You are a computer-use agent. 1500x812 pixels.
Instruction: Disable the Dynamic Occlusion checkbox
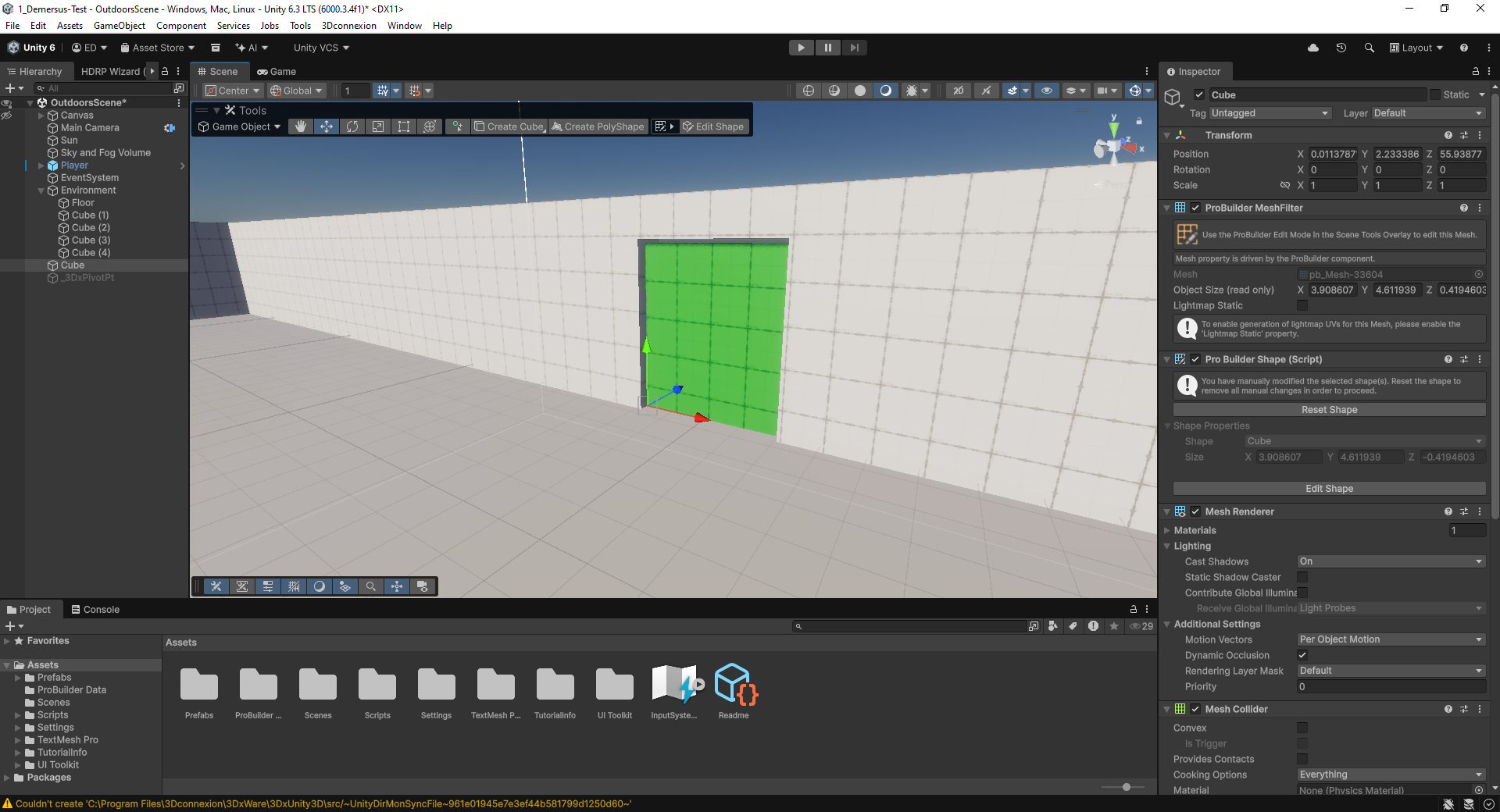pos(1302,655)
